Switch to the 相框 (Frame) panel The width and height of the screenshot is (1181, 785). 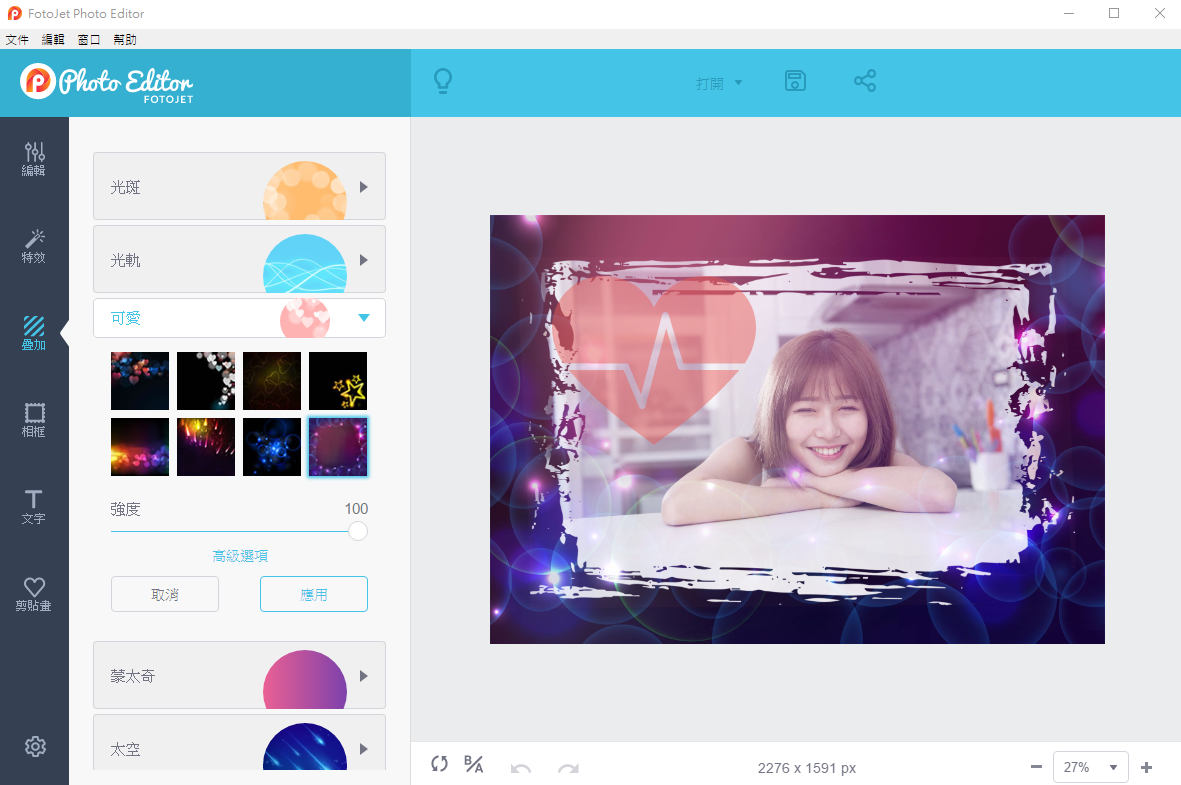34,421
